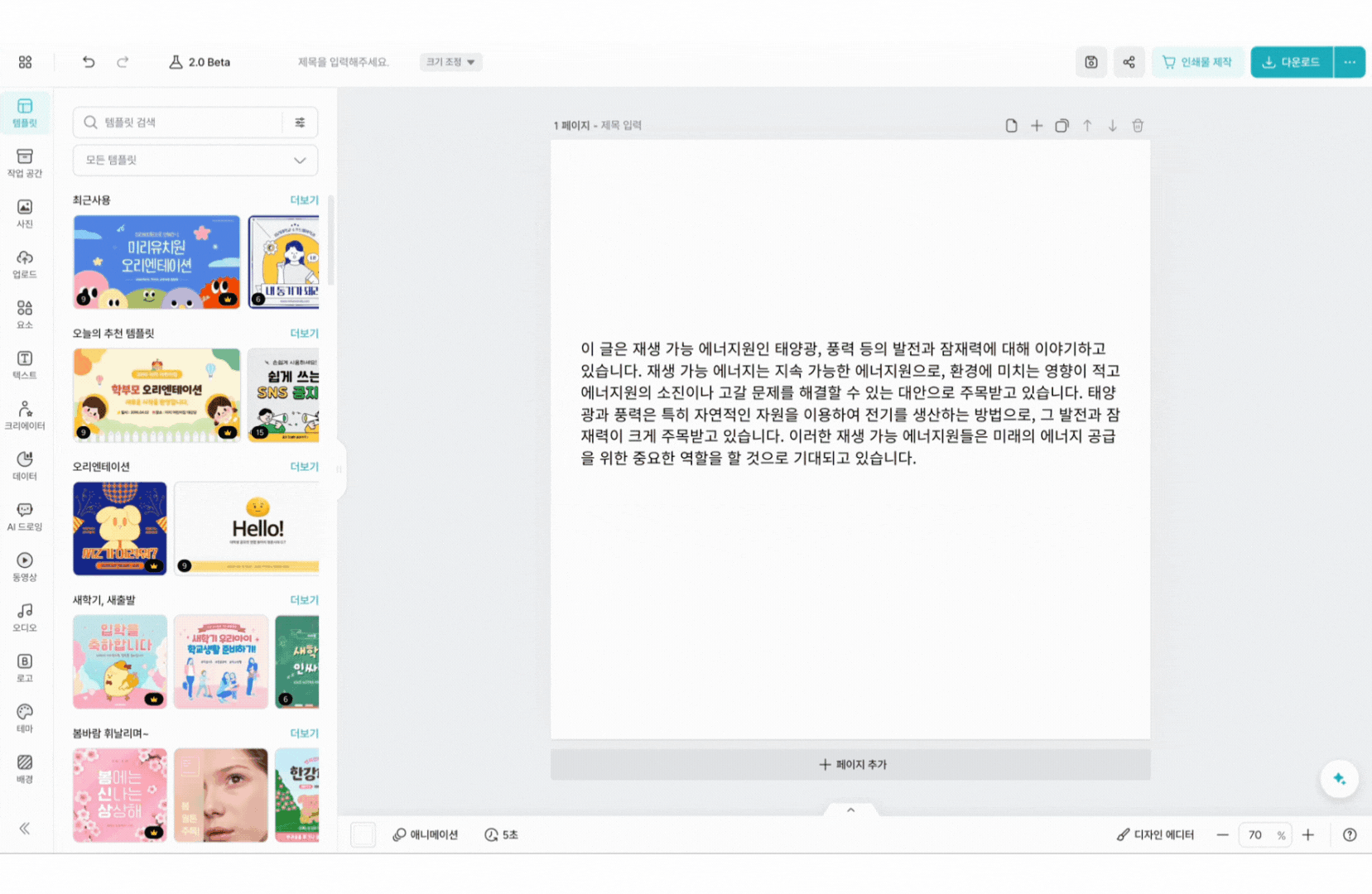
Task: Collapse the sidebar with double chevron
Action: point(25,829)
